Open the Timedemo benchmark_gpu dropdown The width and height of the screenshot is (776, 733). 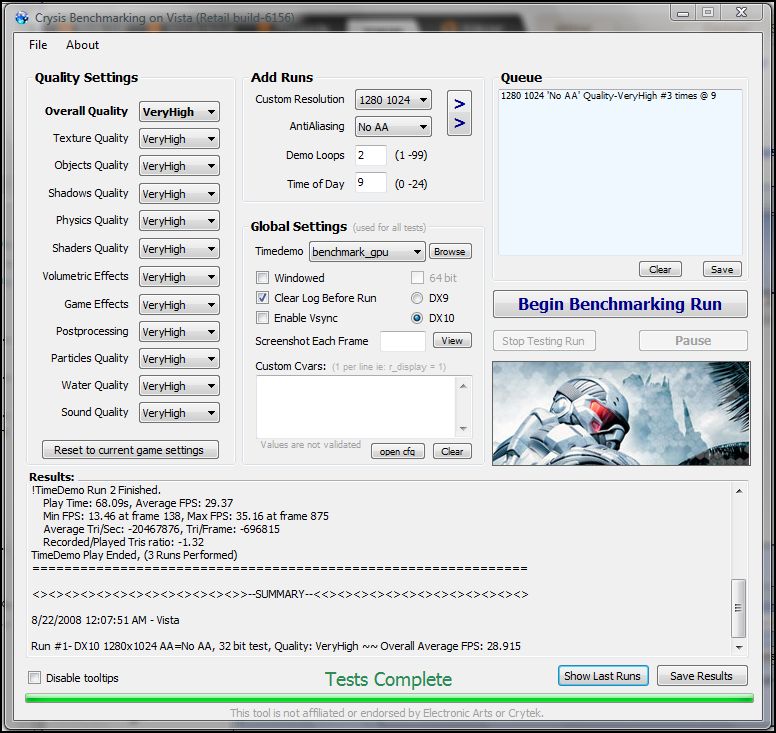(367, 252)
